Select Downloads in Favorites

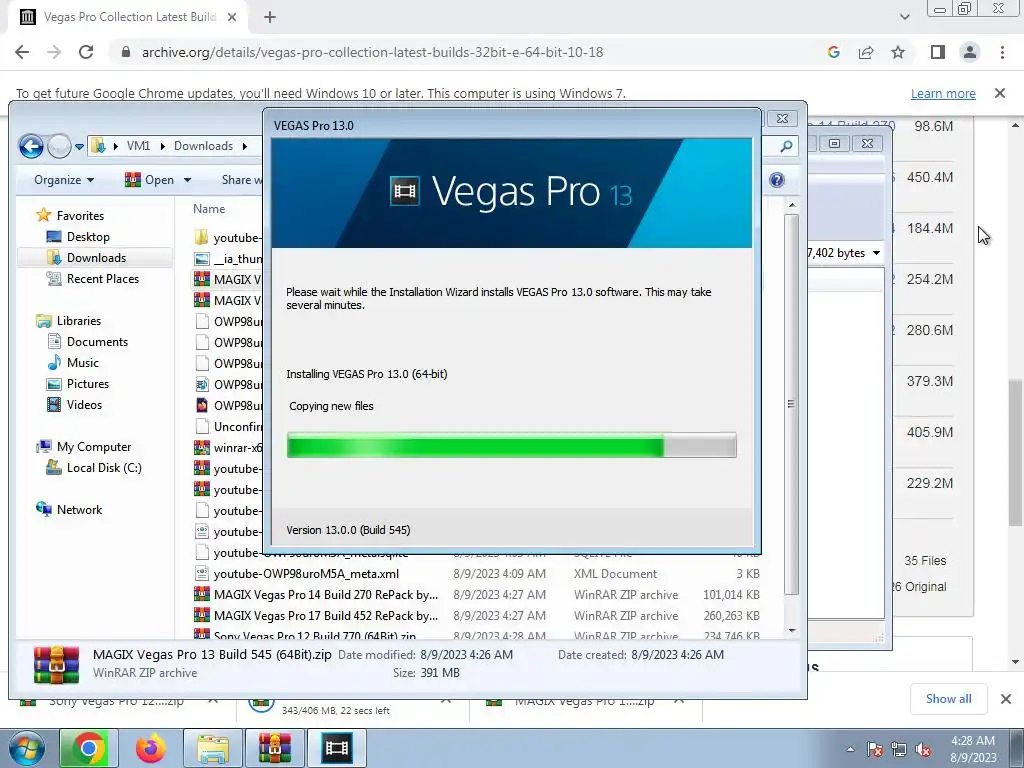tap(95, 257)
